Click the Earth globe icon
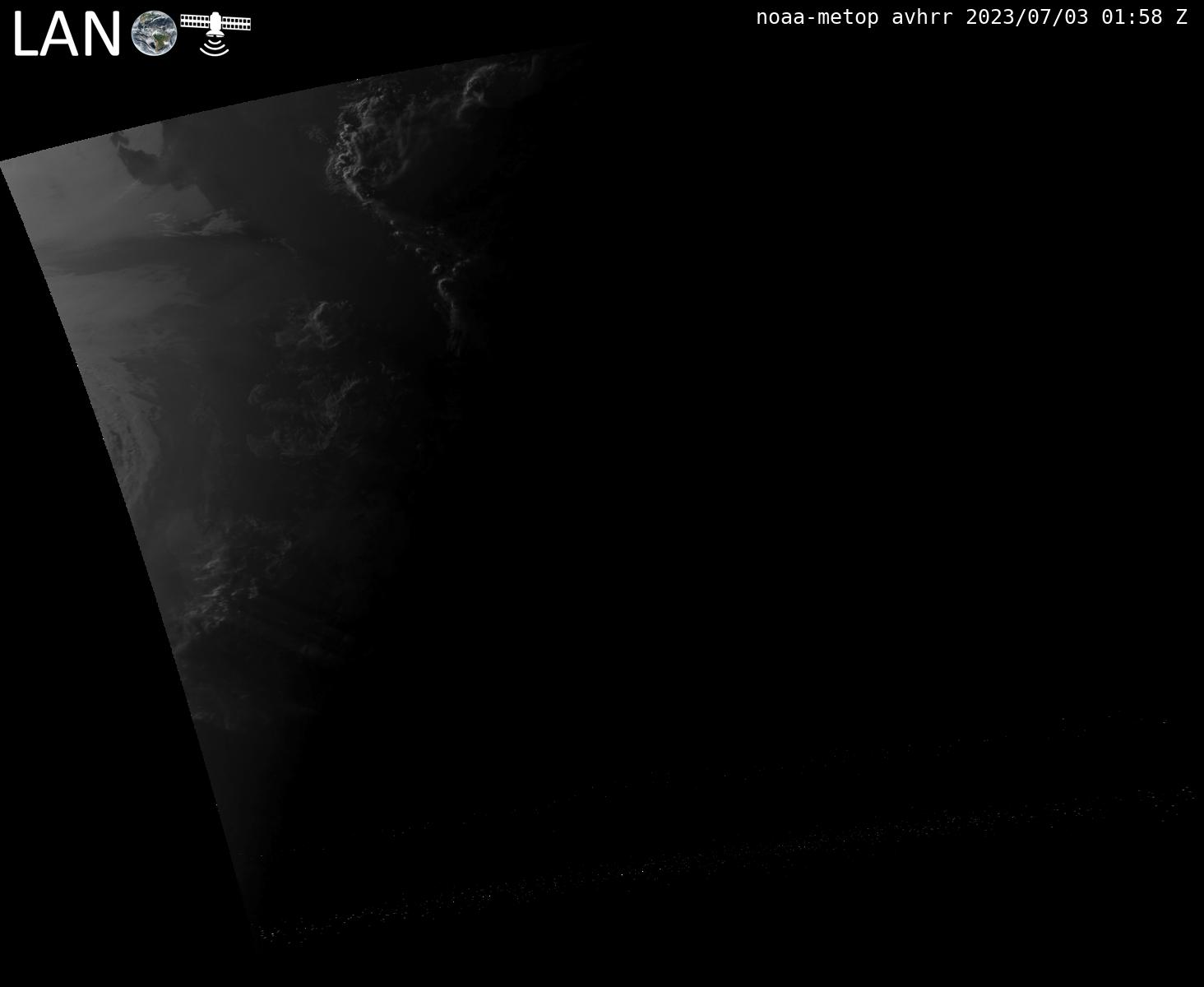The image size is (1204, 987). [x=154, y=35]
